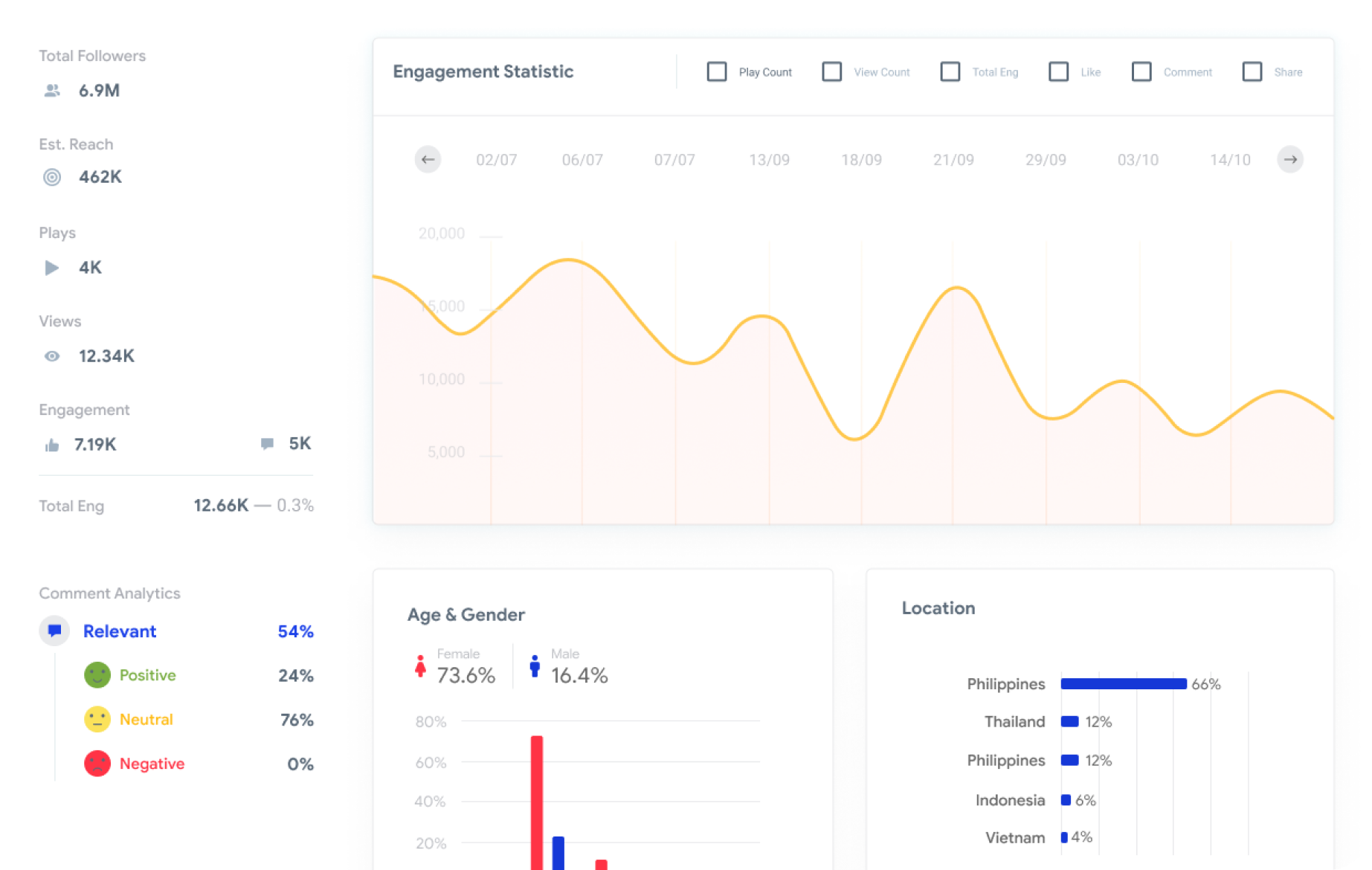The height and width of the screenshot is (870, 1372).
Task: Click the Views eye icon
Action: tap(52, 356)
